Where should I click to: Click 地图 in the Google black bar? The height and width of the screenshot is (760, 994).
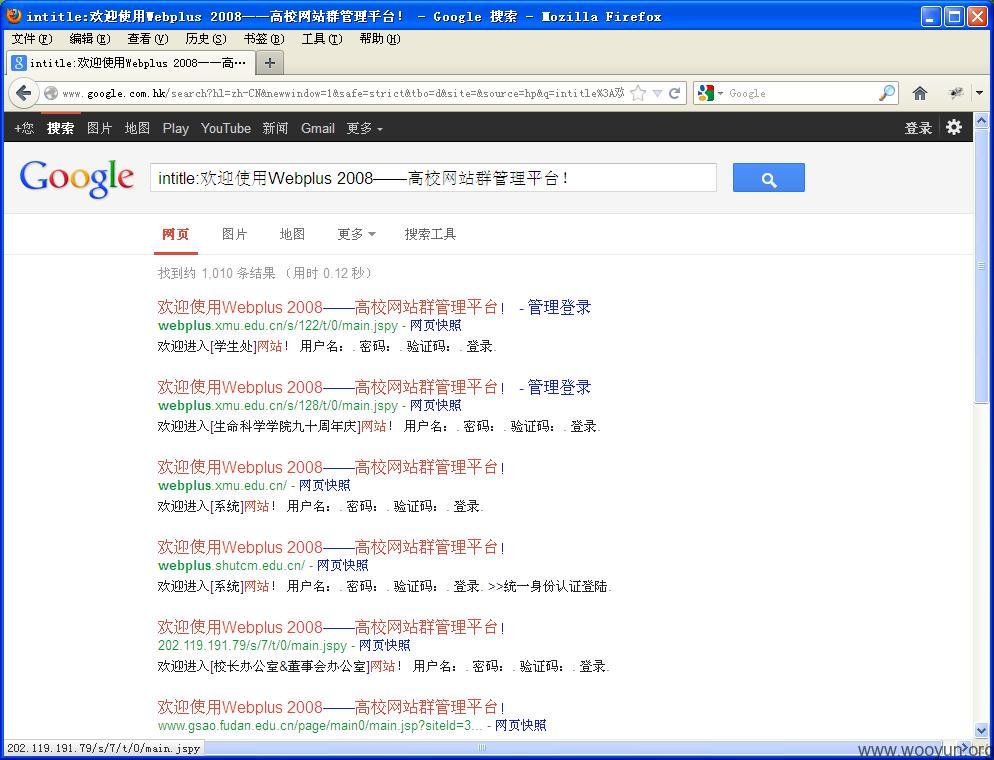pyautogui.click(x=138, y=128)
